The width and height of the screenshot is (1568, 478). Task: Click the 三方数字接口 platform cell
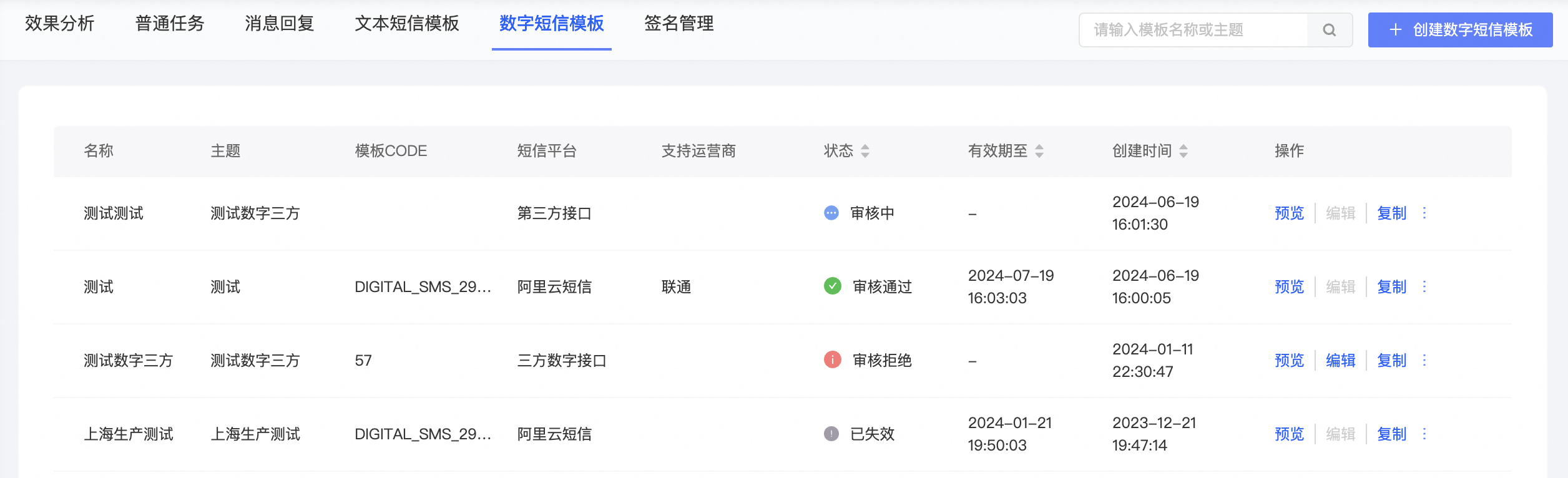point(562,361)
